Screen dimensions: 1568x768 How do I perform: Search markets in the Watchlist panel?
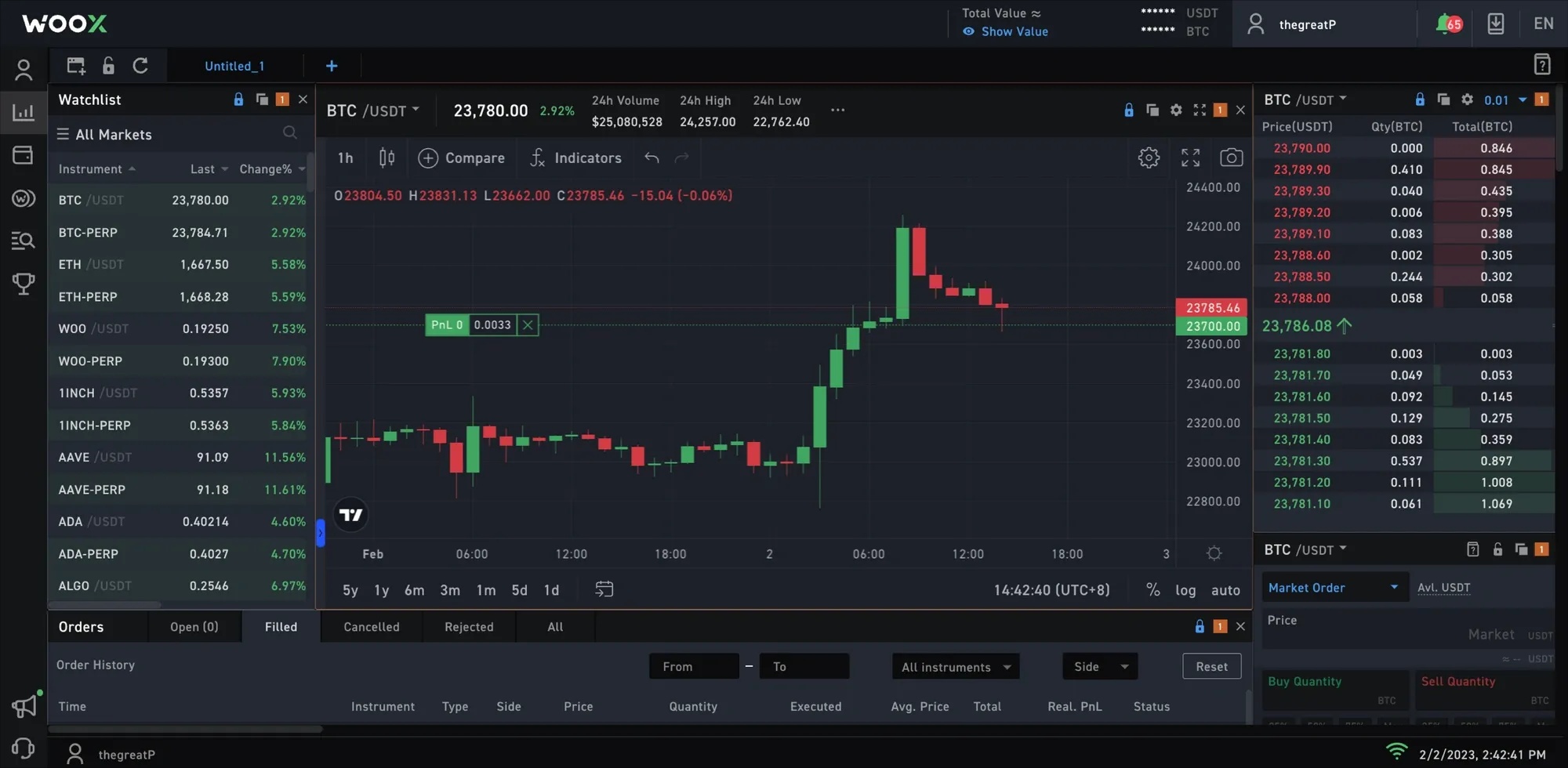click(290, 133)
